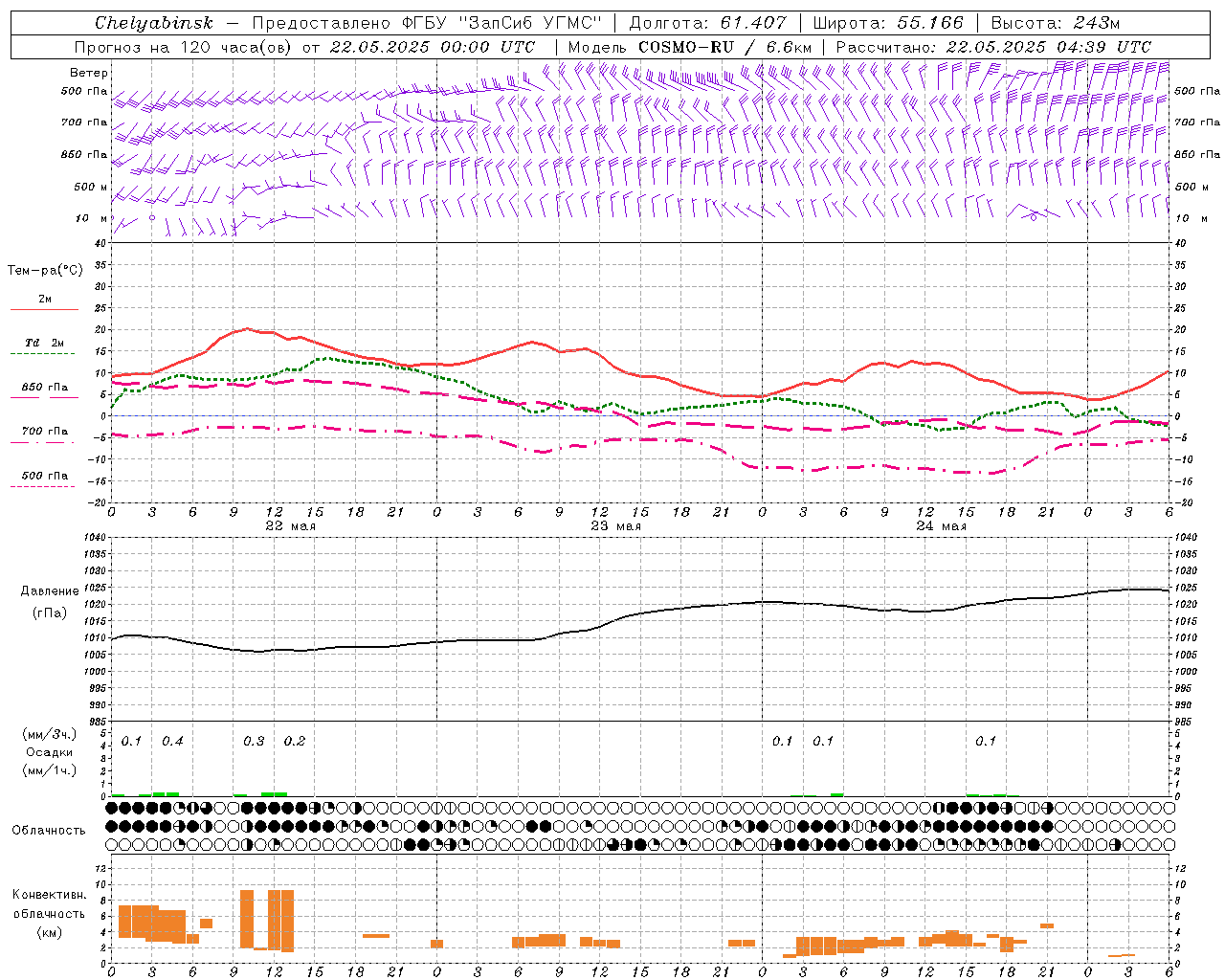1225x980 pixels.
Task: Click the "850 гПа" temperature legend entry
Action: click(45, 388)
